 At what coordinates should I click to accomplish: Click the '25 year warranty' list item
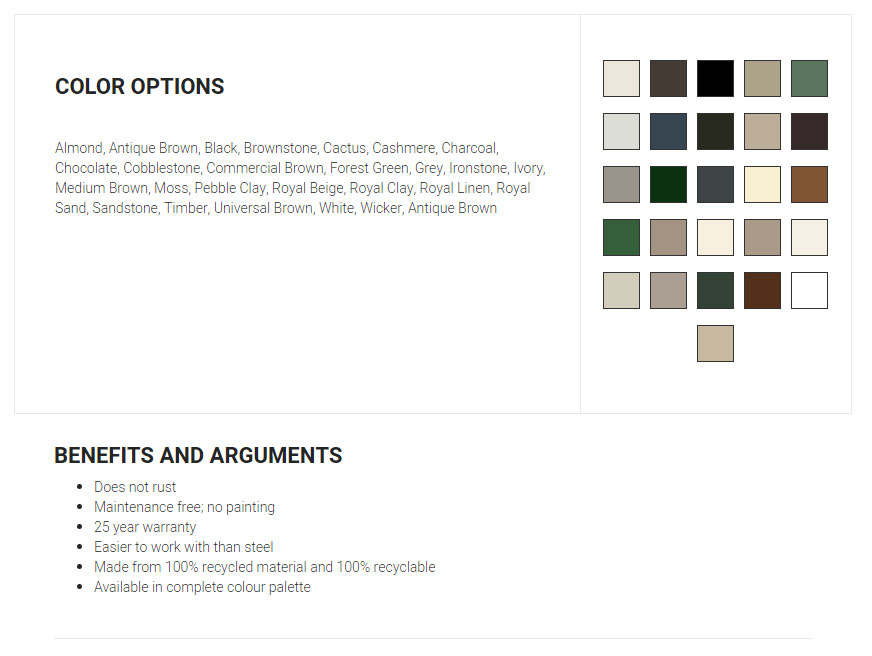coord(145,527)
